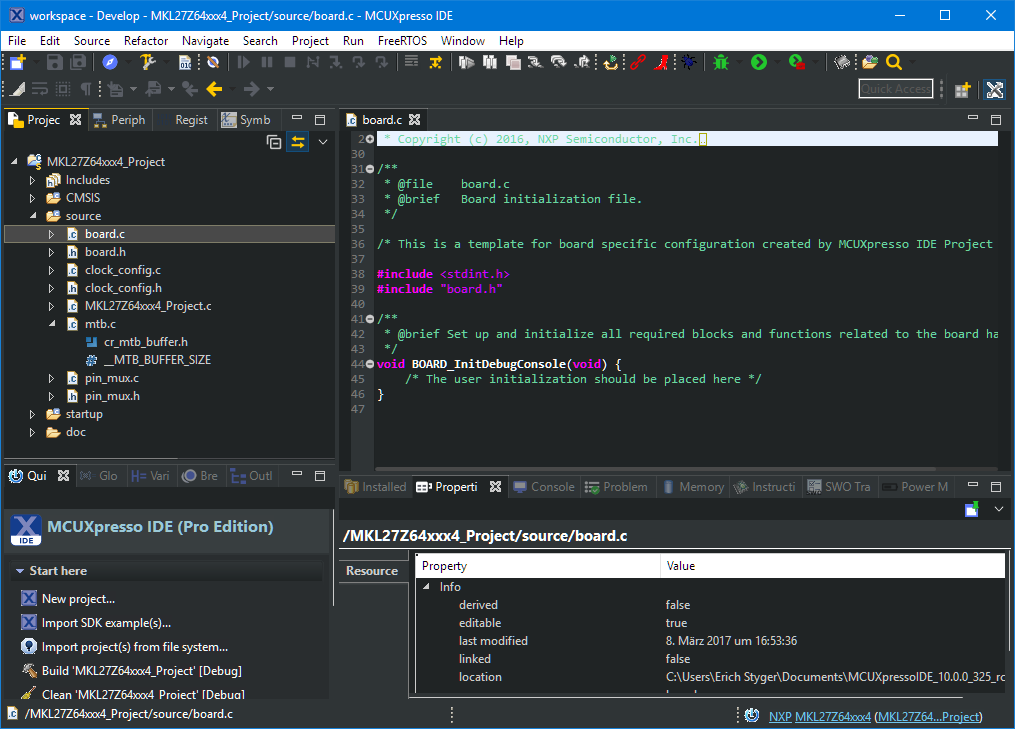Open Project Explorer view menu chevron
The height and width of the screenshot is (729, 1015).
323,142
